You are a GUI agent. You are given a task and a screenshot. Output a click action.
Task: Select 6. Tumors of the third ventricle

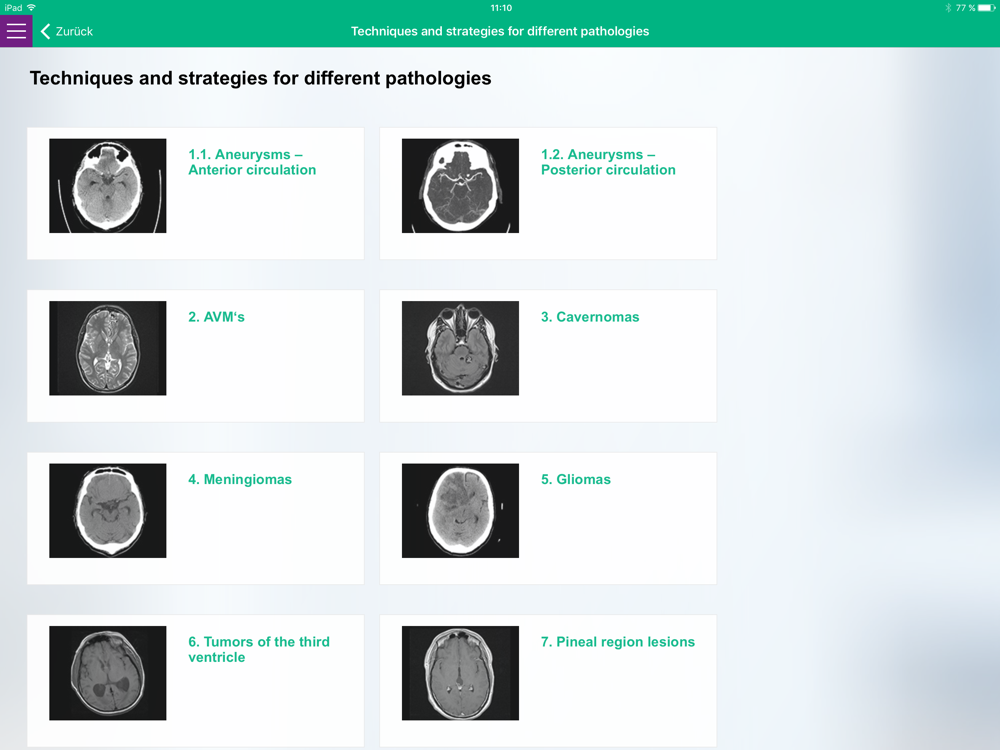click(259, 649)
